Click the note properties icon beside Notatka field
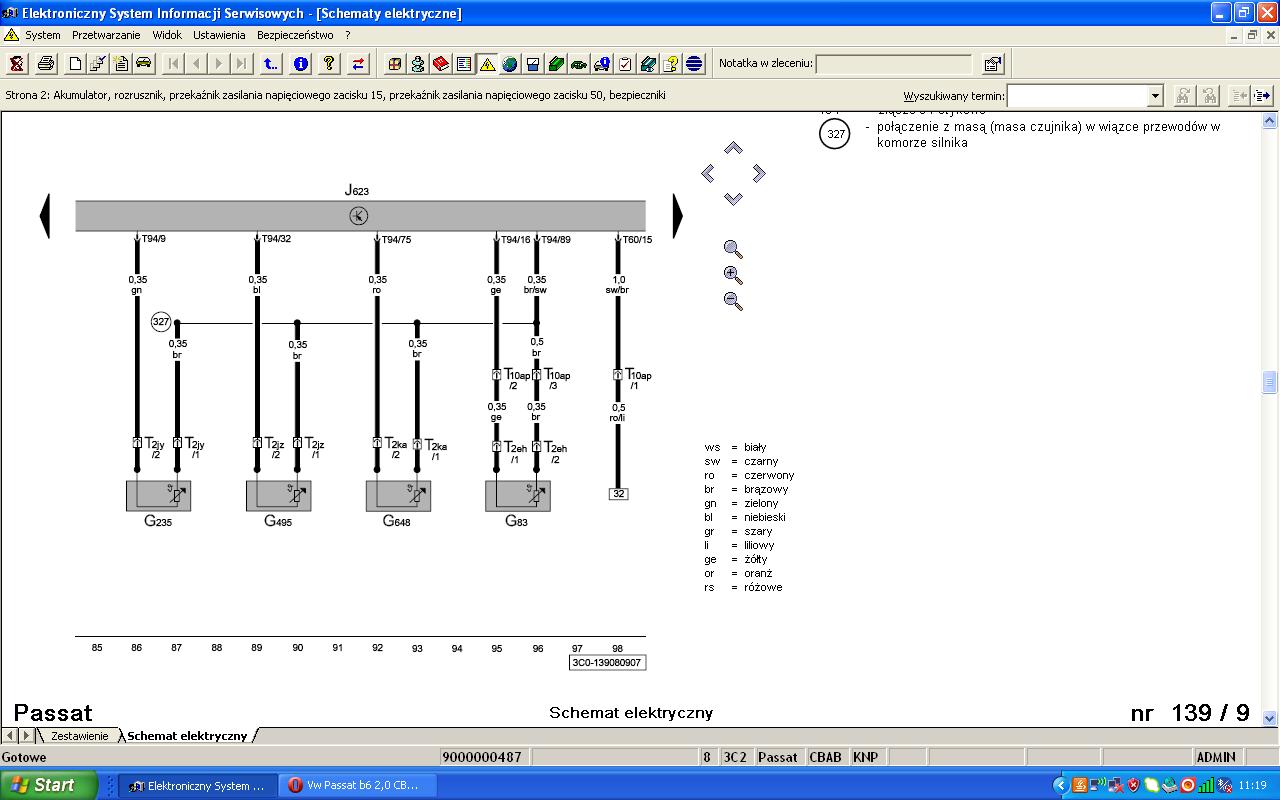 click(x=992, y=64)
